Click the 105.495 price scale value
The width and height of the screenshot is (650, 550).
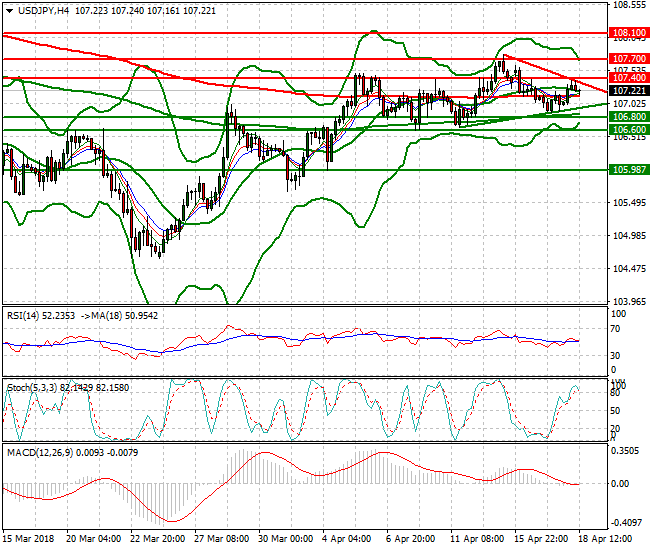click(629, 203)
